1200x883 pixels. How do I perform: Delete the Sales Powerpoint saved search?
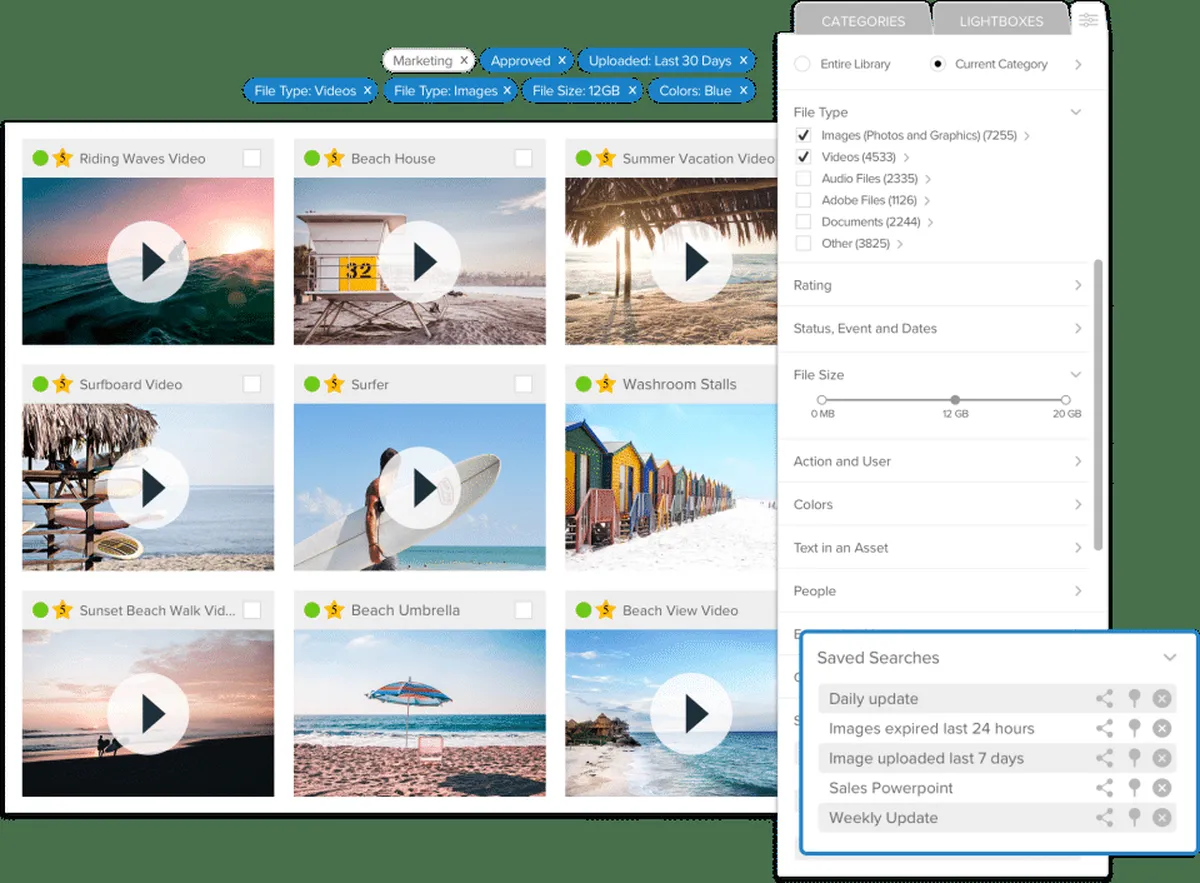tap(1162, 788)
